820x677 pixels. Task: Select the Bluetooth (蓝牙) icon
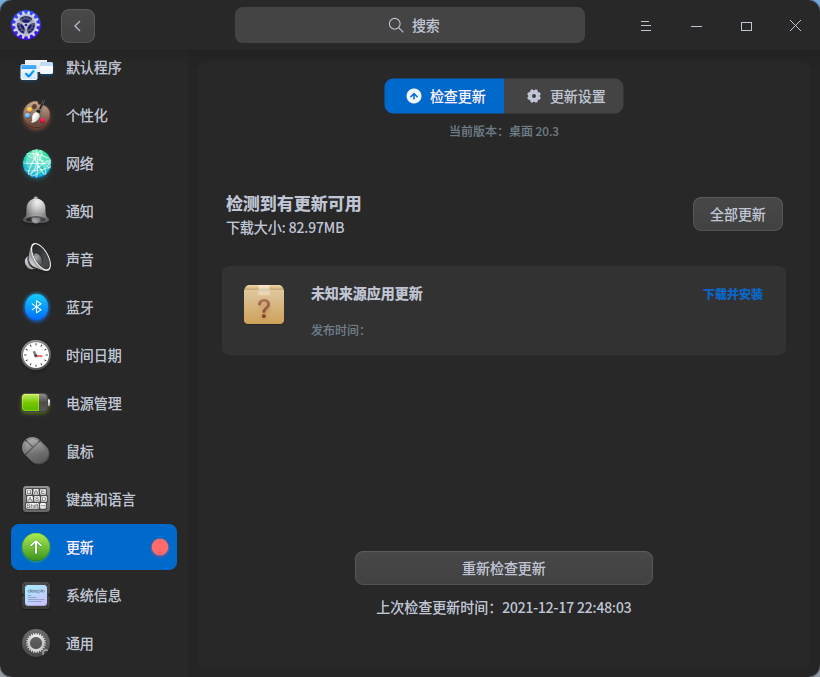[37, 307]
